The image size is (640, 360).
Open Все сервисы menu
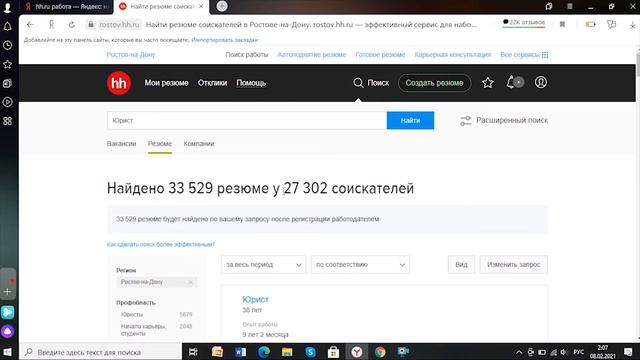click(524, 55)
